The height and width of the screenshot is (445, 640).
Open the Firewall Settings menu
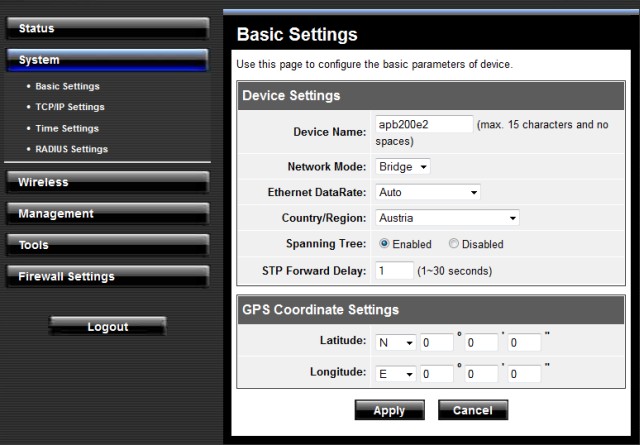[x=107, y=276]
